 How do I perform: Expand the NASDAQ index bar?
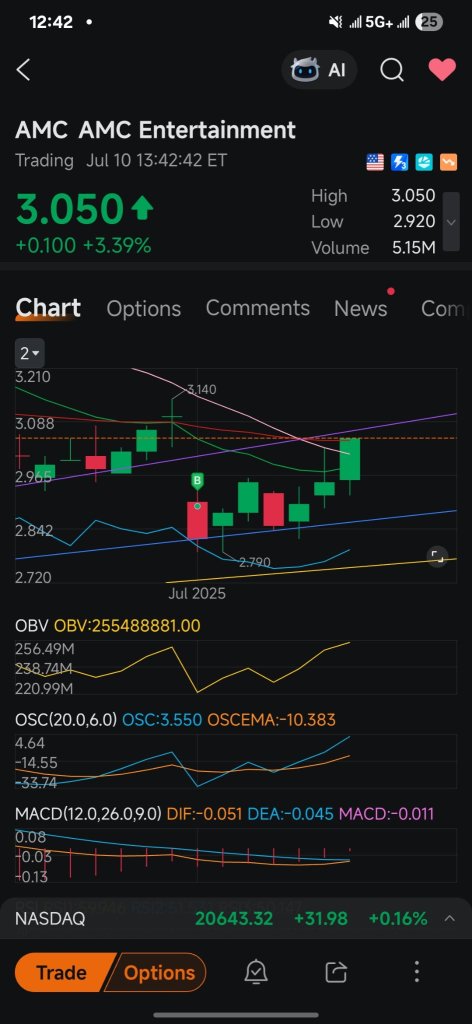[449, 918]
